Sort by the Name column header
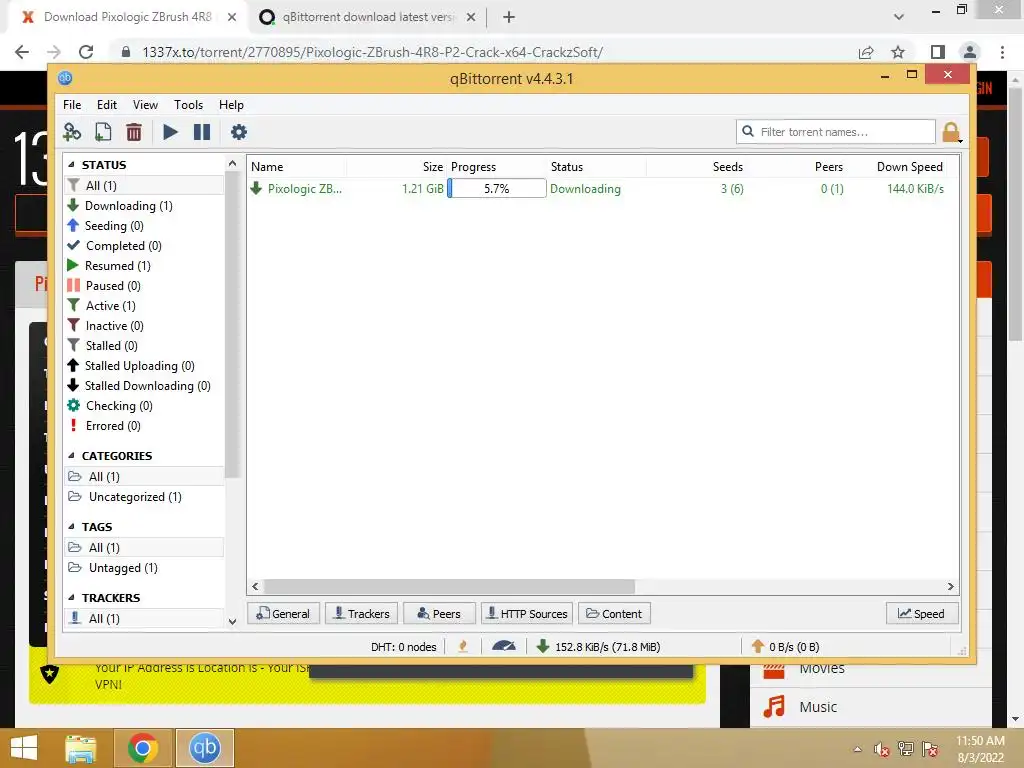1024x768 pixels. click(x=267, y=167)
